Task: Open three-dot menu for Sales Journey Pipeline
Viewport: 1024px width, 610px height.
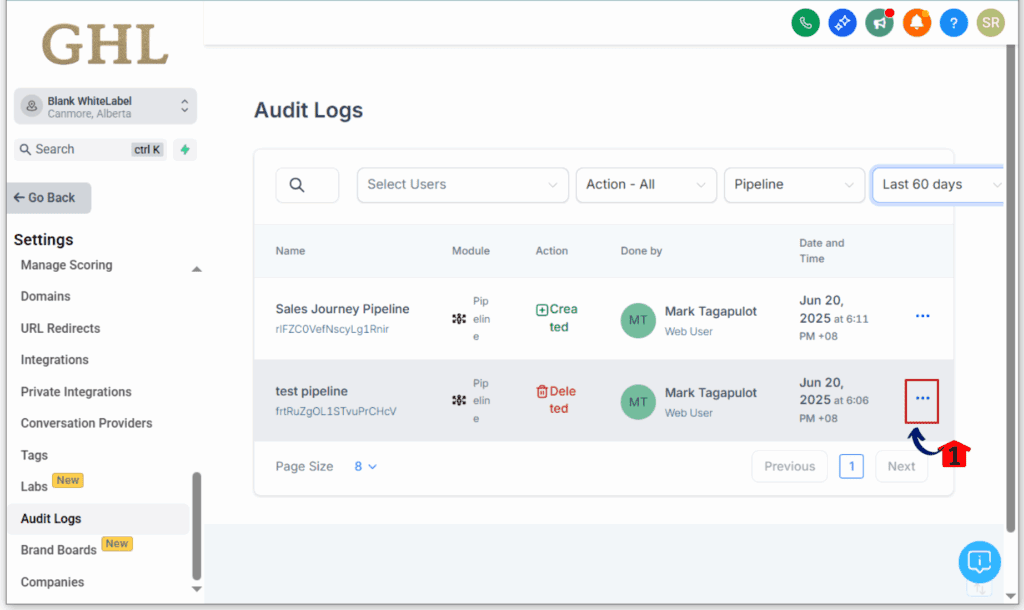Action: pyautogui.click(x=922, y=316)
